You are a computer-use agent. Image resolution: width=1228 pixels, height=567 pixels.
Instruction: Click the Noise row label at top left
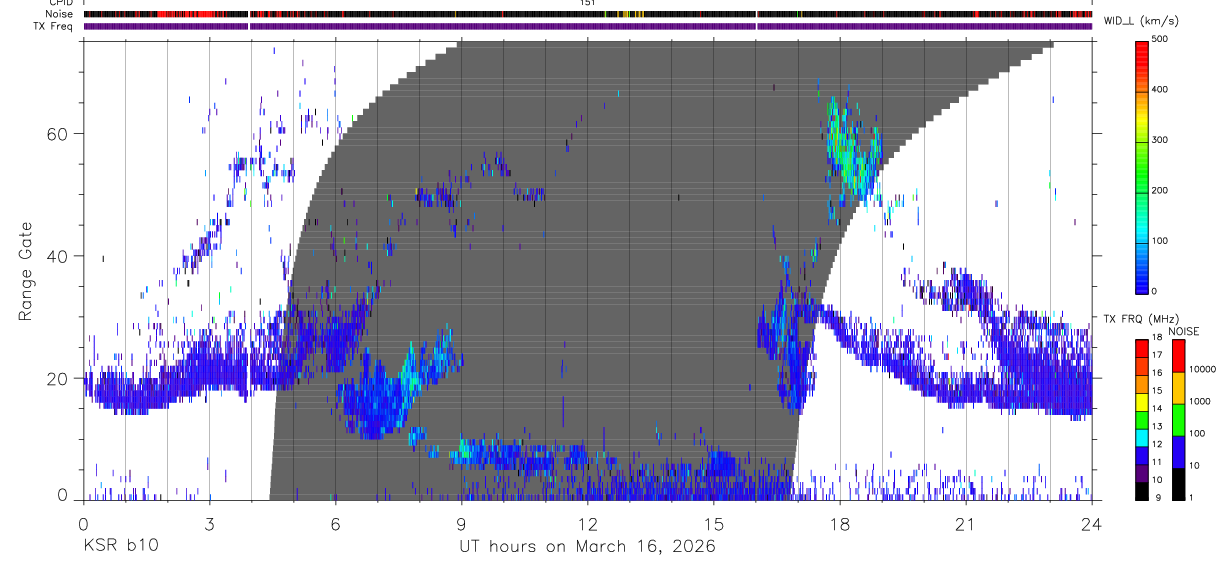point(61,15)
